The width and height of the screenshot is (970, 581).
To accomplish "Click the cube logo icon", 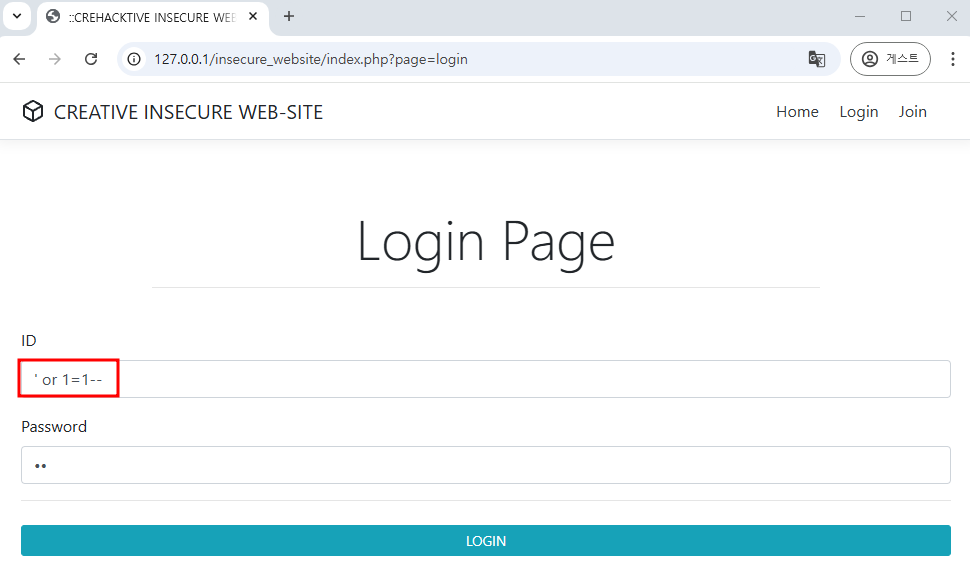I will 33,111.
